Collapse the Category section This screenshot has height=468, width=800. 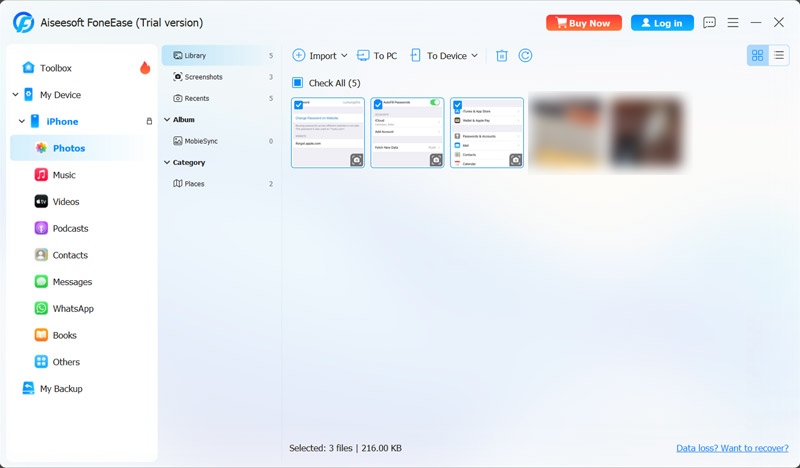coord(167,162)
